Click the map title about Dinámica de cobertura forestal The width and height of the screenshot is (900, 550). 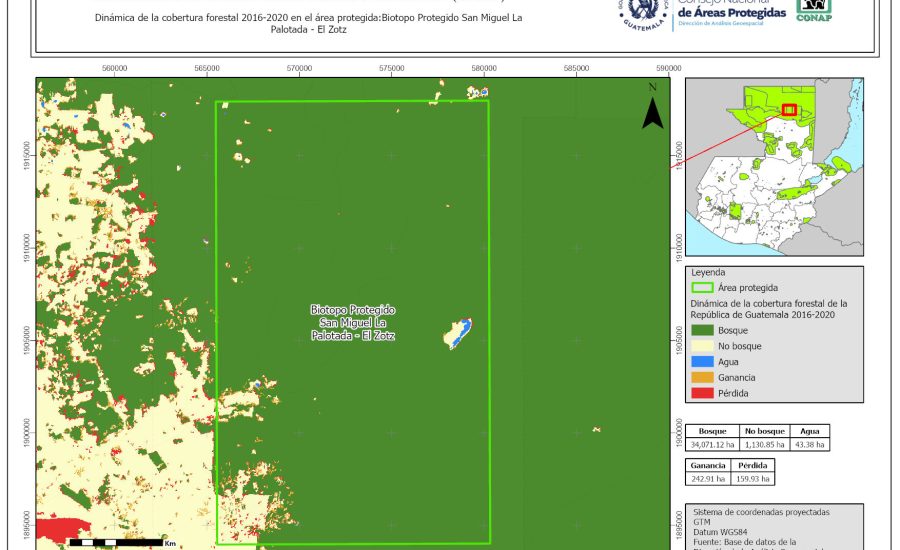tap(310, 23)
